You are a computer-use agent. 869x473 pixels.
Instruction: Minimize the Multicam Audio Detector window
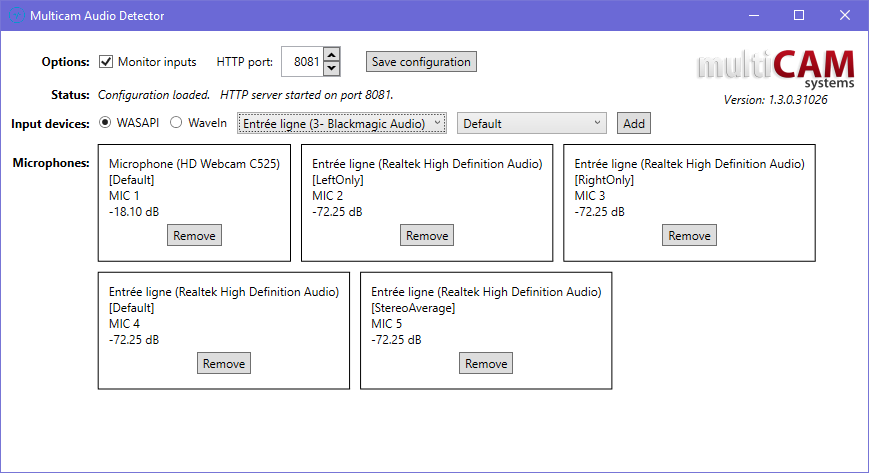[x=754, y=16]
